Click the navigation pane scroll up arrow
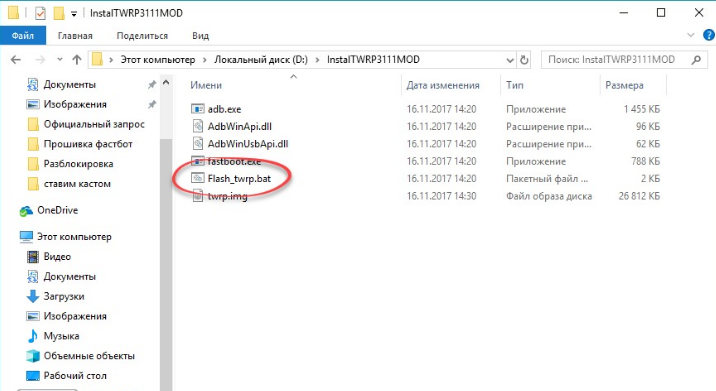 166,83
